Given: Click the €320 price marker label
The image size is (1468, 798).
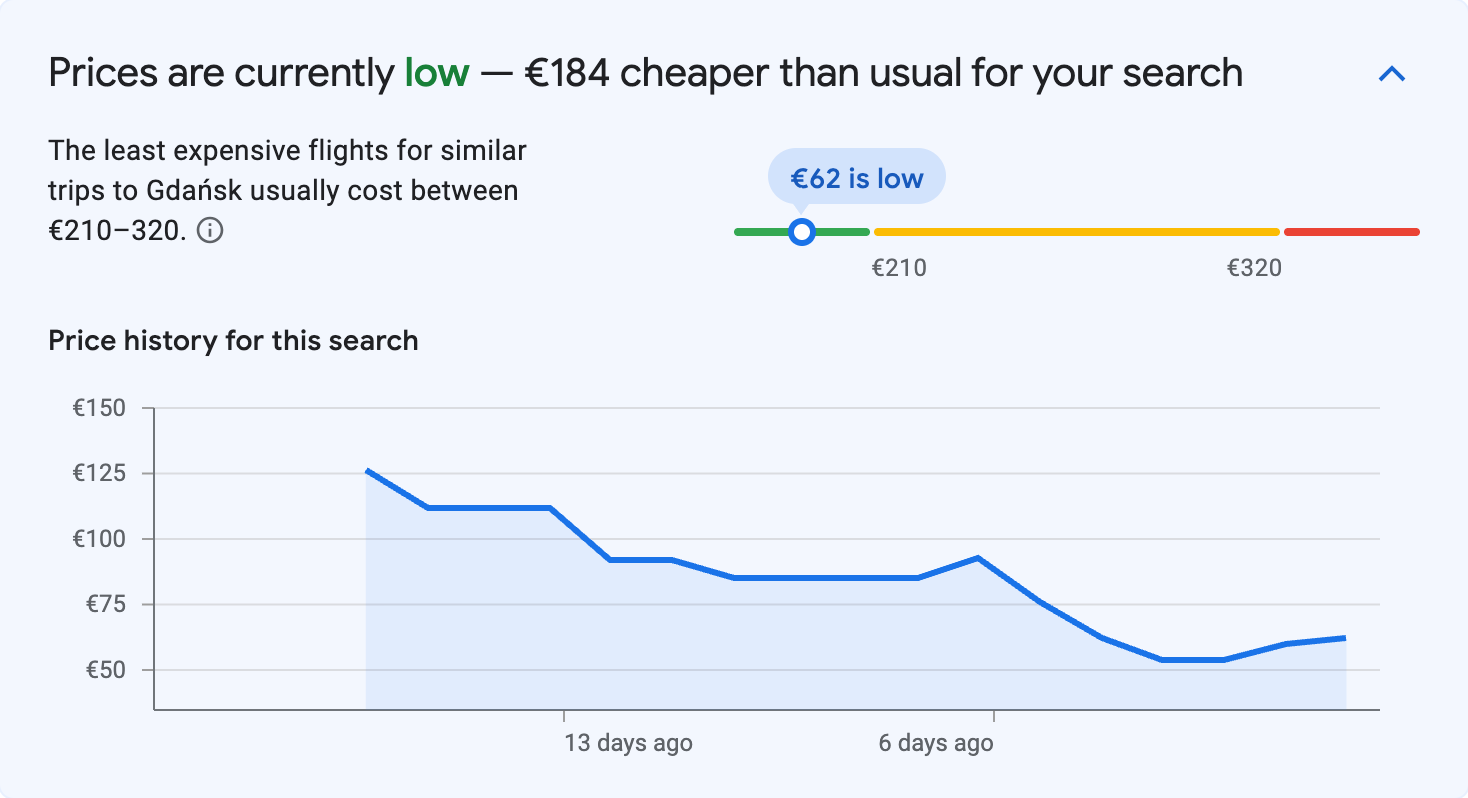Looking at the screenshot, I should [x=1255, y=267].
